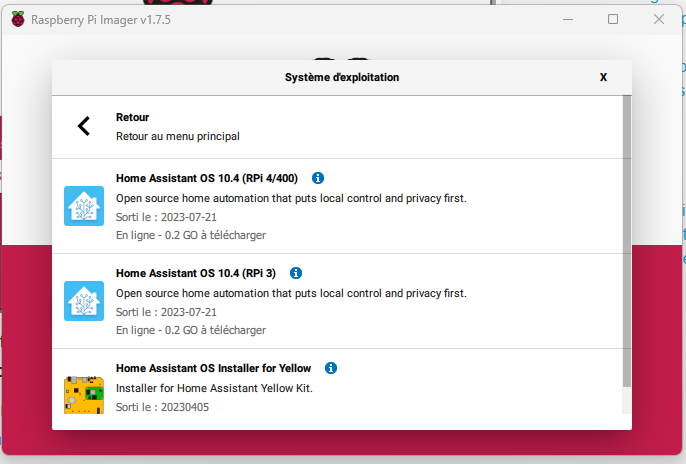This screenshot has width=686, height=464.
Task: Click the OS list vertical scrollbar
Action: click(627, 241)
